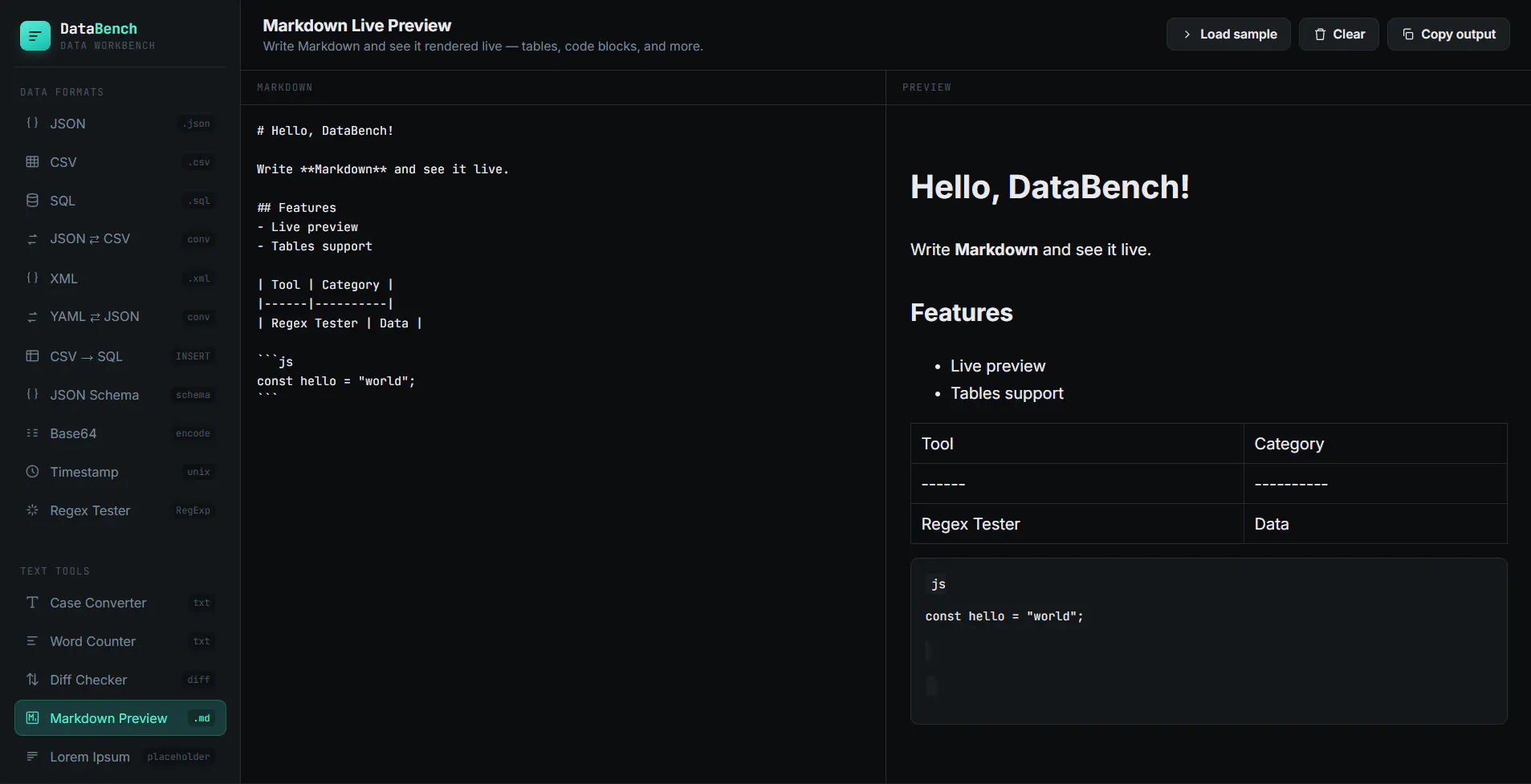Click the DataBench logo icon

35,35
